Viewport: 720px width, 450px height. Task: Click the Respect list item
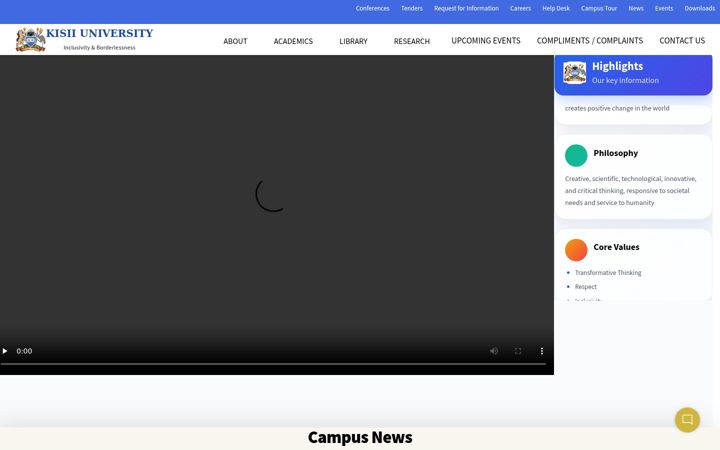tap(585, 287)
